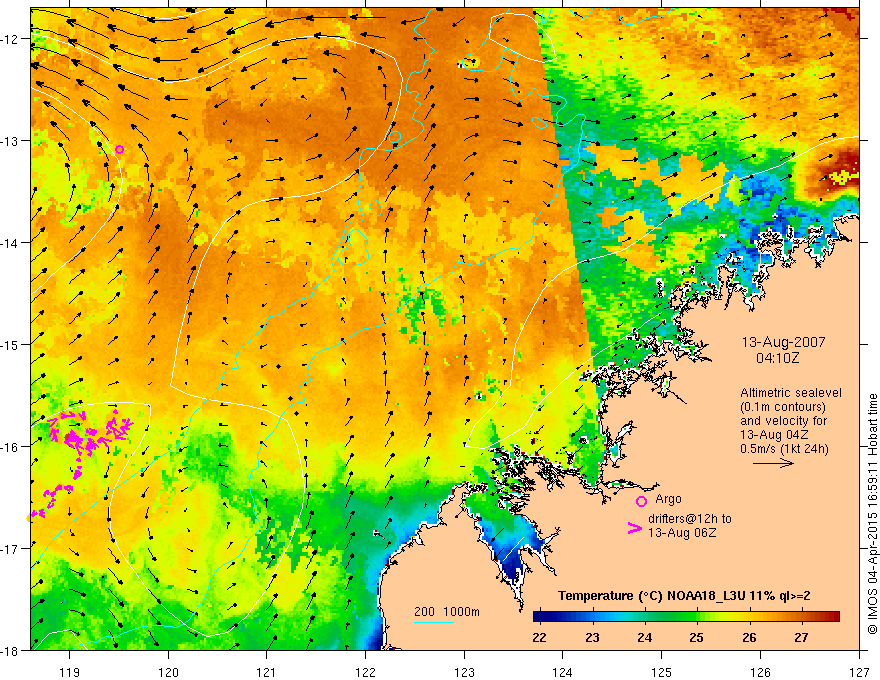Click the longitude axis label 126
This screenshot has height=680, width=880.
pyautogui.click(x=760, y=672)
